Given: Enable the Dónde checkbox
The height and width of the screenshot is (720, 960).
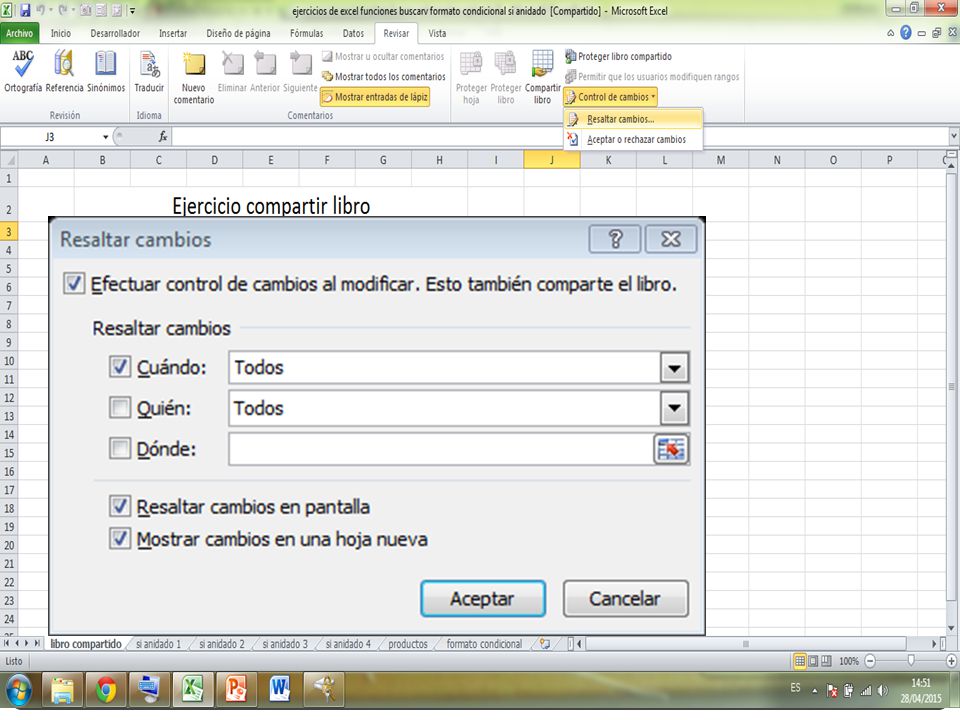Looking at the screenshot, I should click(x=120, y=449).
